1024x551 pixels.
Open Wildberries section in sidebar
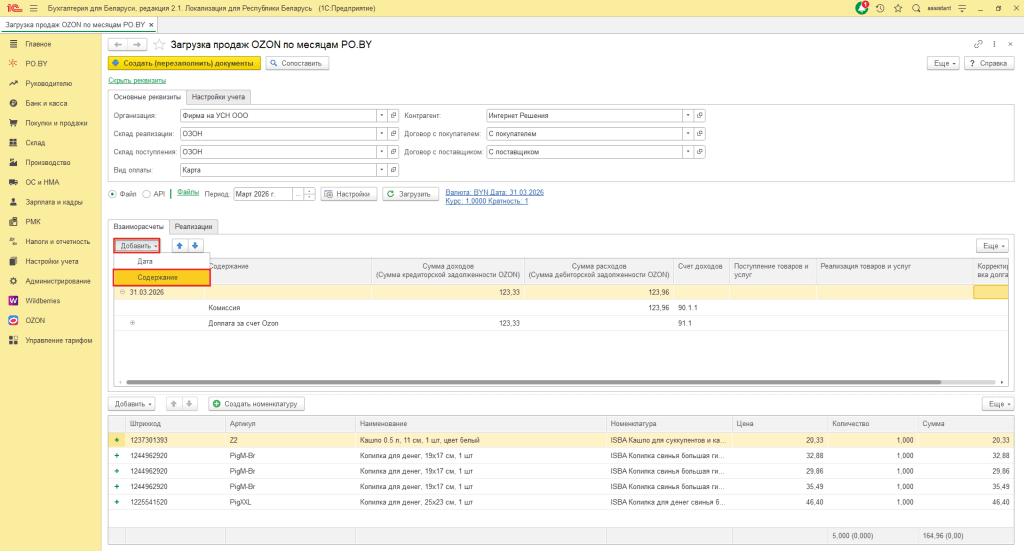(x=42, y=301)
